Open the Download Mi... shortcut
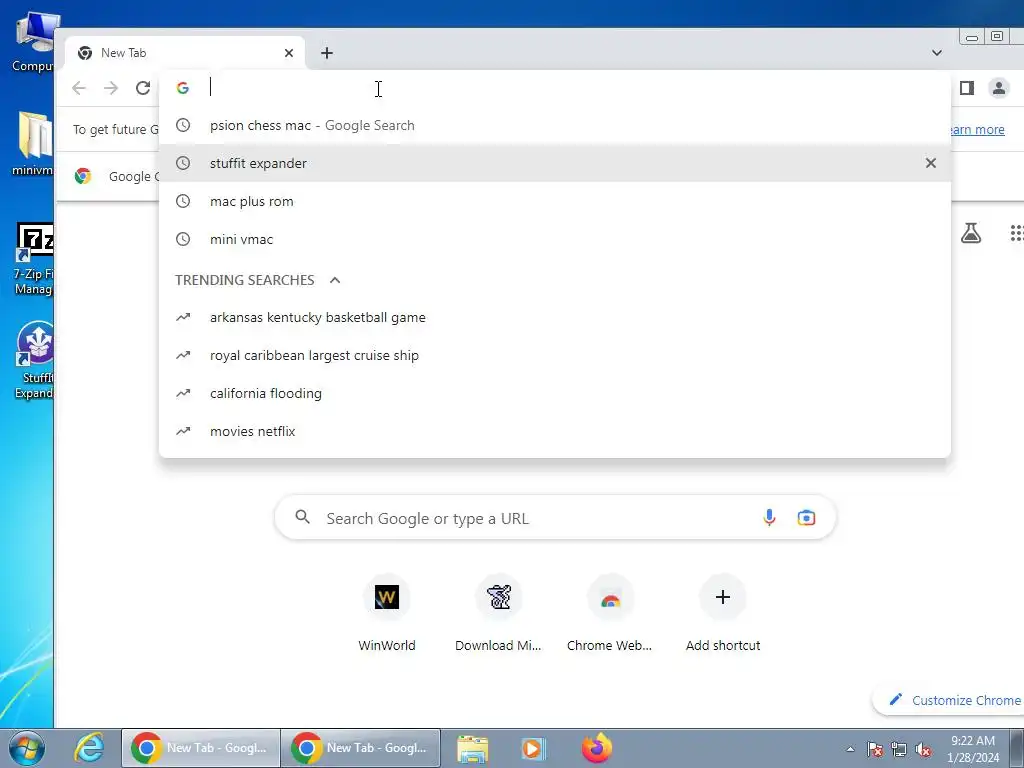The width and height of the screenshot is (1024, 768). click(x=498, y=613)
